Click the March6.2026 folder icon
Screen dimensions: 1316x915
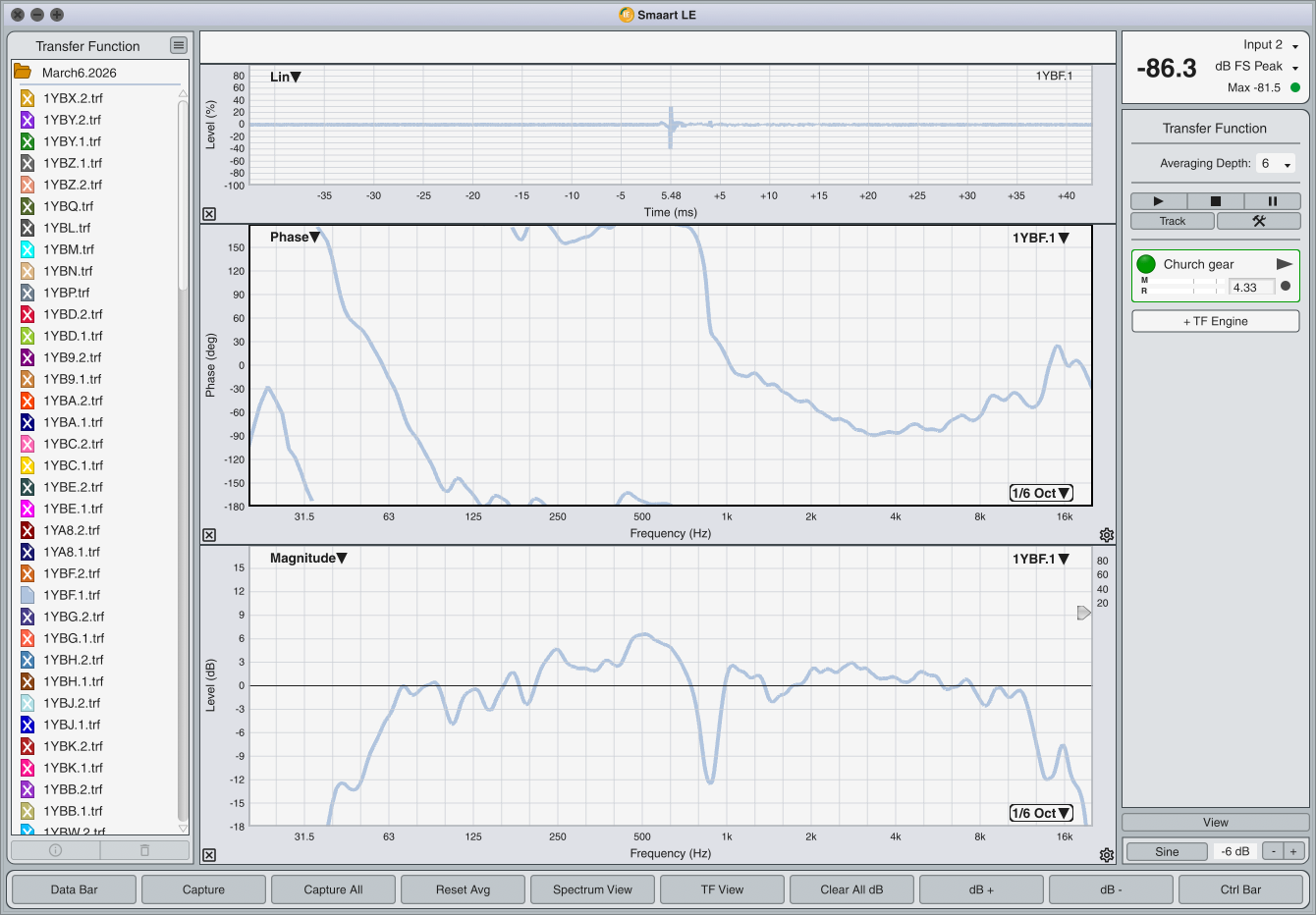[23, 72]
